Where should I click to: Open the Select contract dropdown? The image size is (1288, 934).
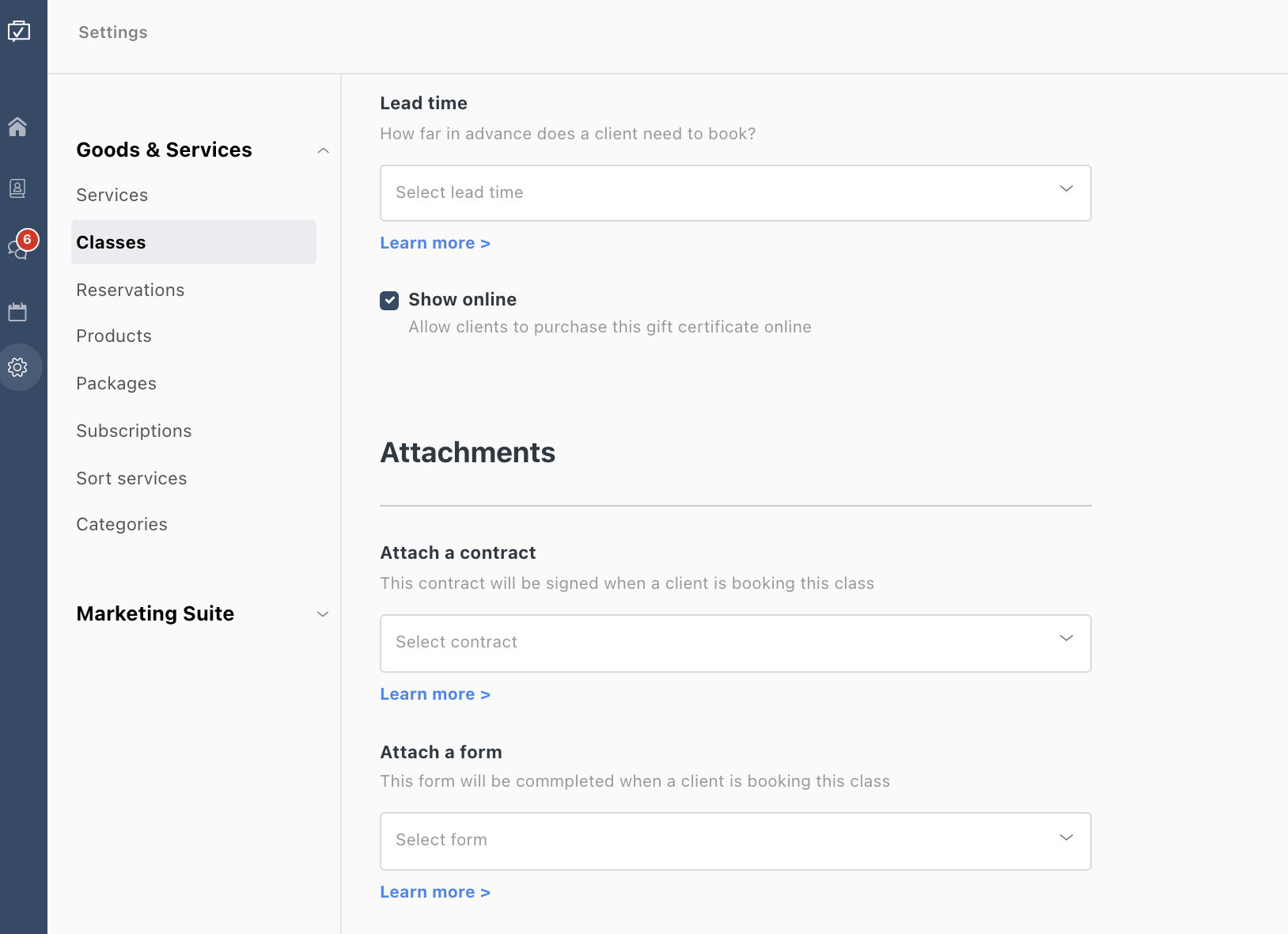click(x=736, y=644)
